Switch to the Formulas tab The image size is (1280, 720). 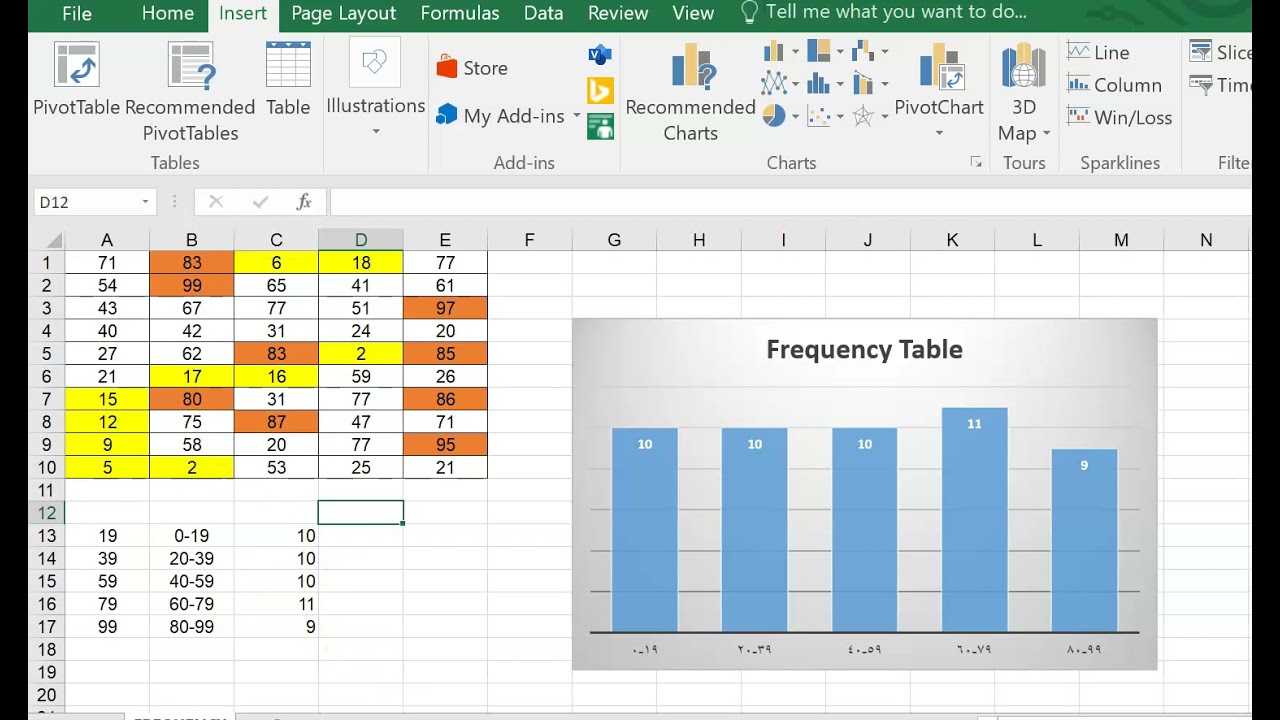click(460, 14)
